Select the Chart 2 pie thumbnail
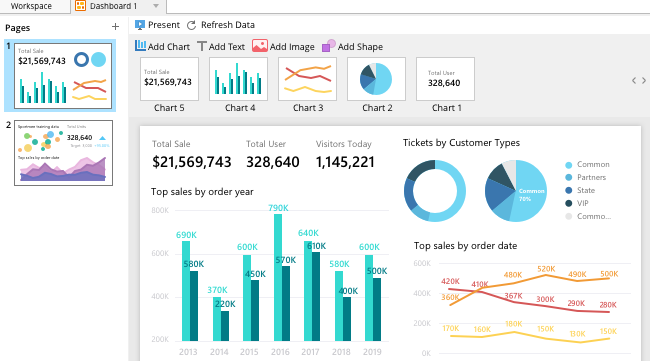Viewport: 650px width, 361px height. tap(376, 79)
